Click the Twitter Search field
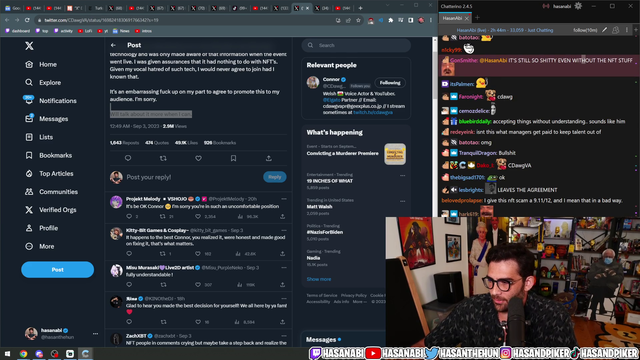Image resolution: width=640 pixels, height=360 pixels. tap(356, 45)
